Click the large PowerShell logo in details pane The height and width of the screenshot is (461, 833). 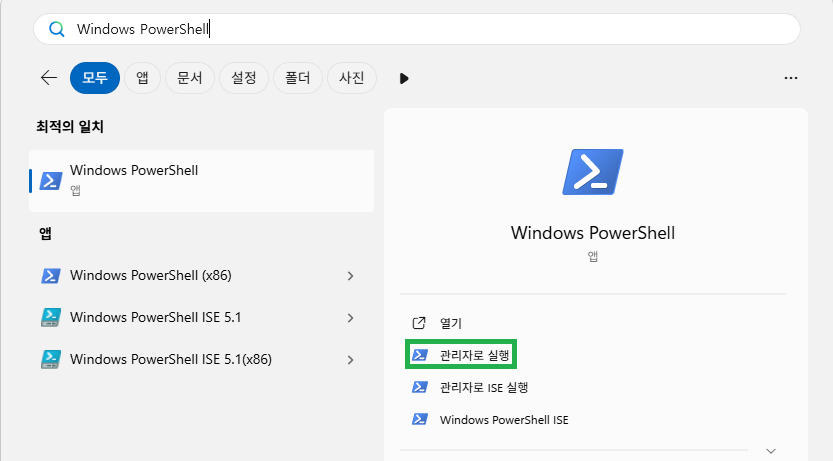point(593,172)
